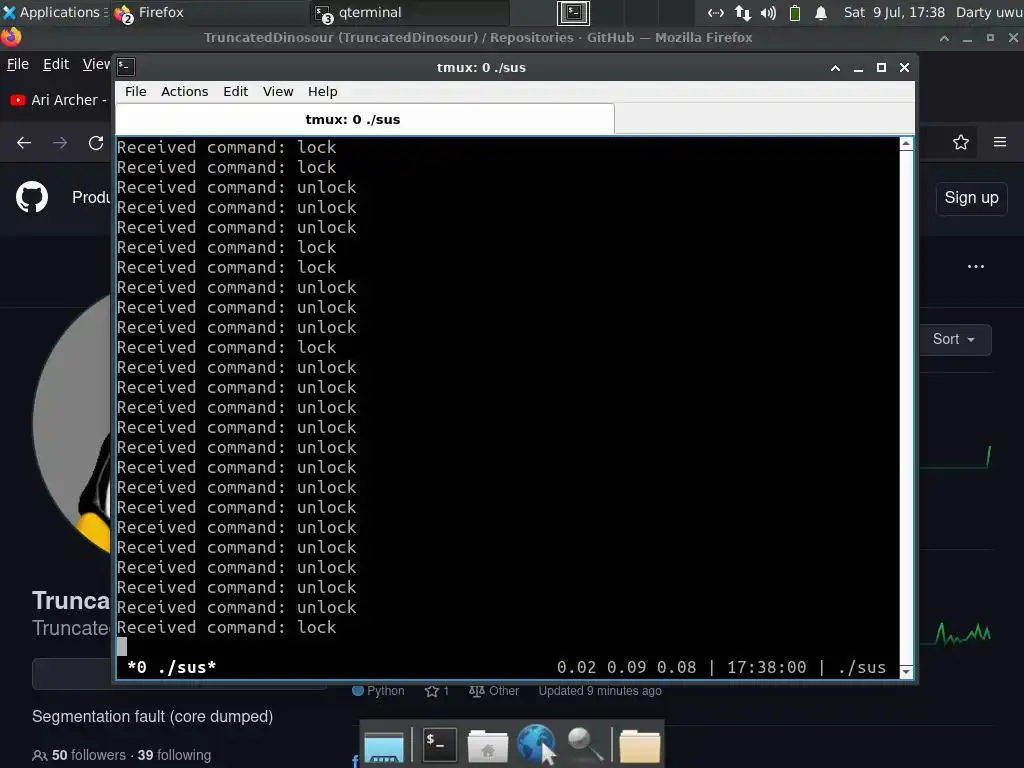Open the application finder magnifier dock icon
Screen dimensions: 1024x768
point(585,744)
